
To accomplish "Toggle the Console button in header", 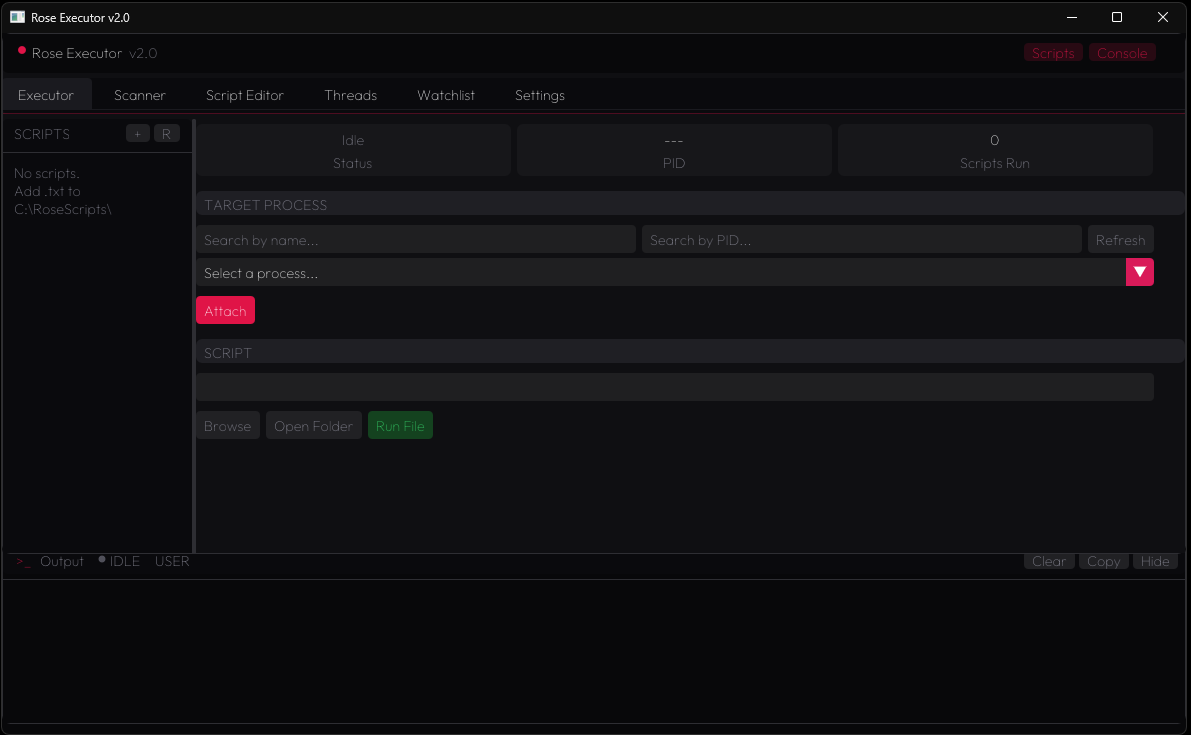I will tap(1122, 53).
